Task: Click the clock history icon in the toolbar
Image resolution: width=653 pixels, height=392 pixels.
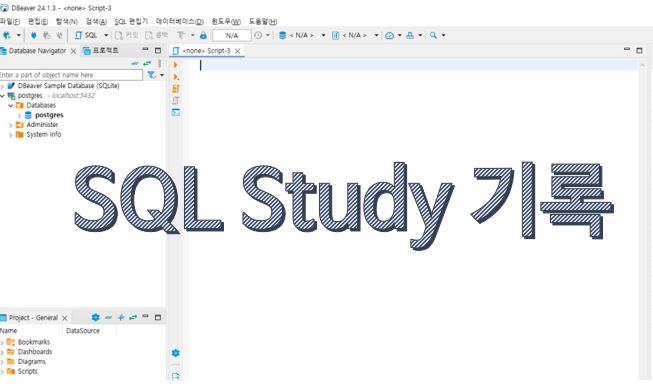Action: click(x=258, y=35)
